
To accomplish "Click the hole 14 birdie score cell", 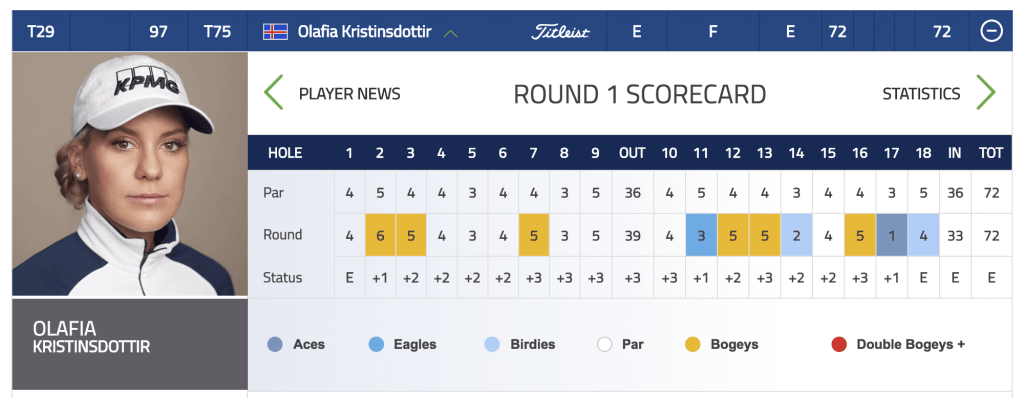I will coord(796,235).
